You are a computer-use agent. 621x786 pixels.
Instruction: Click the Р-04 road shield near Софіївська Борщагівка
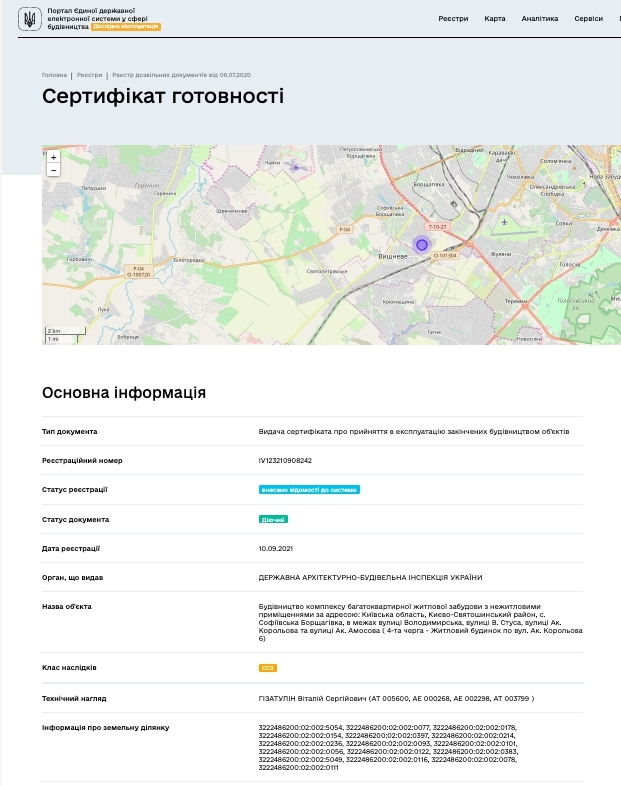(x=345, y=230)
